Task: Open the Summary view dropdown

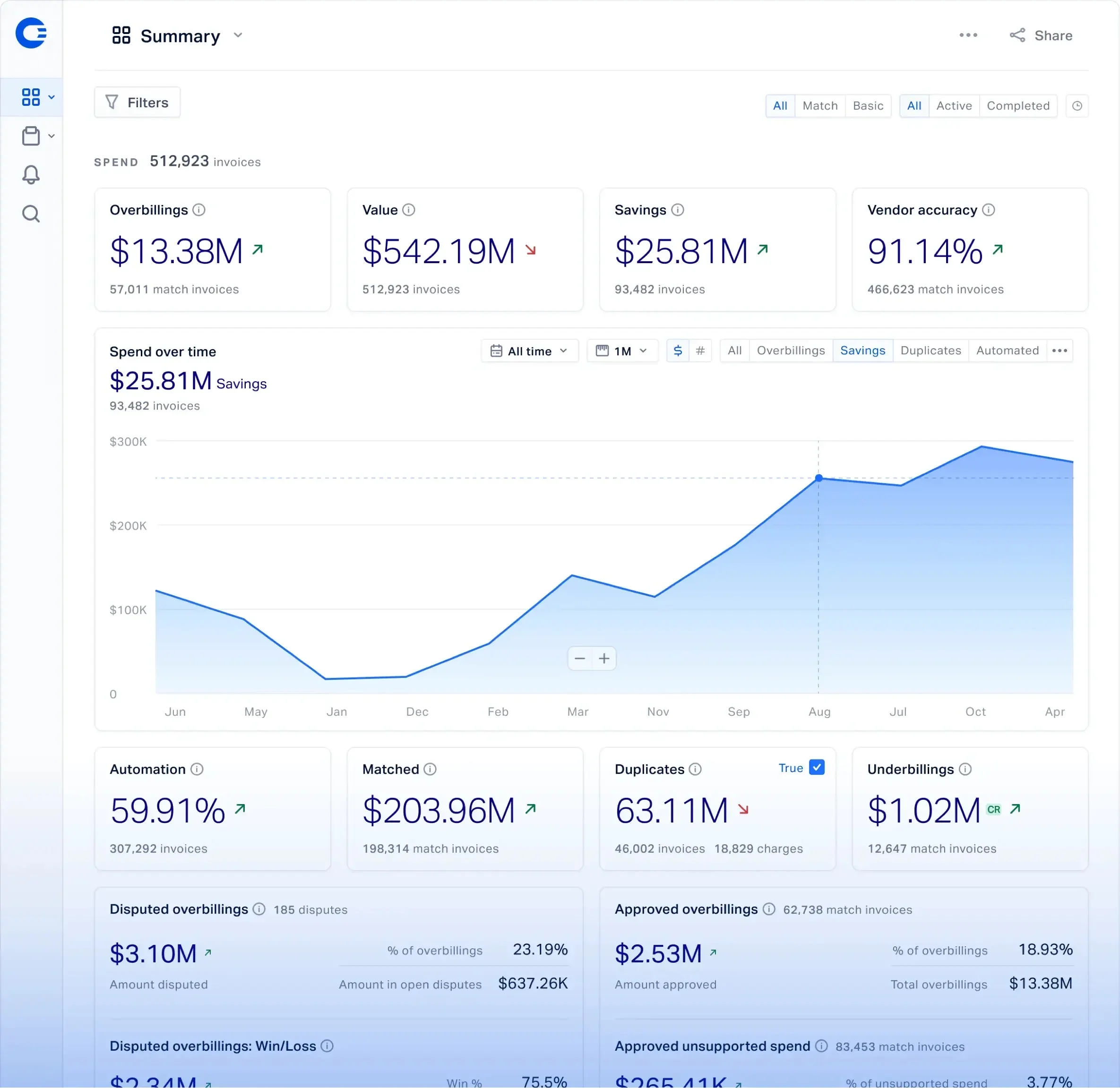Action: click(238, 35)
